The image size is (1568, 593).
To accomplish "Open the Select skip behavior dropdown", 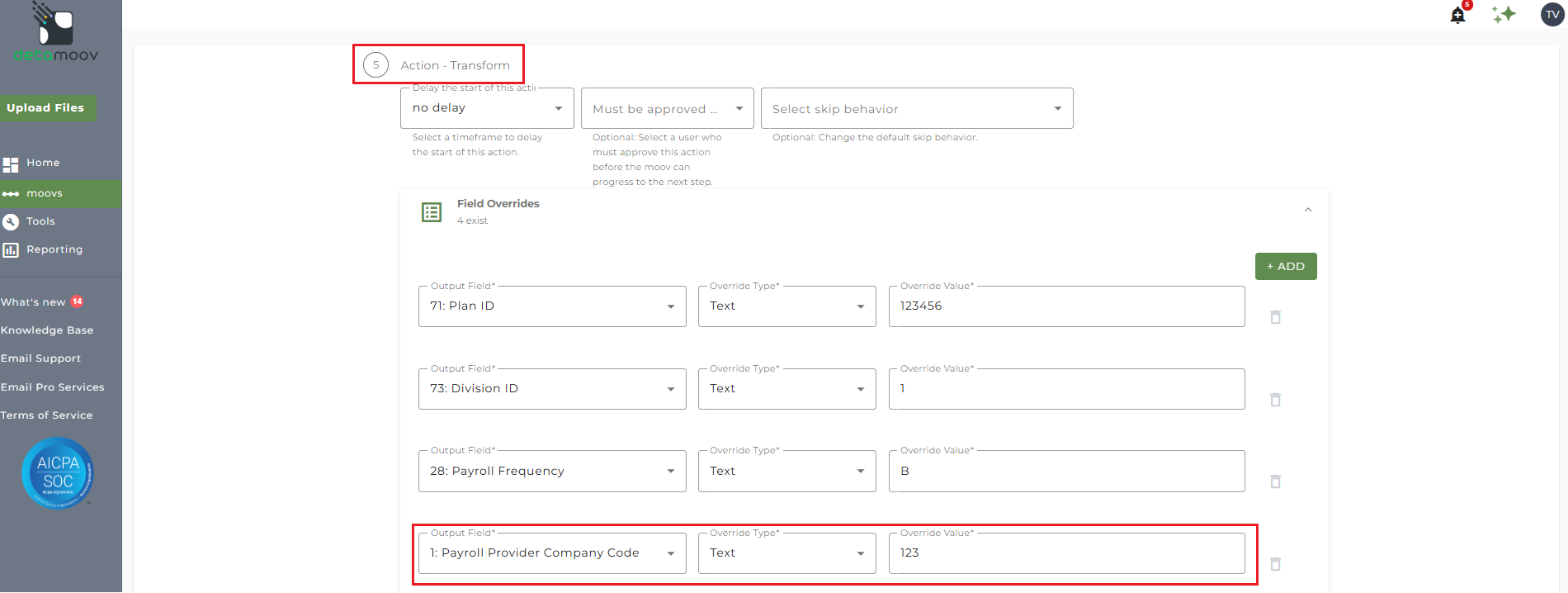I will click(x=916, y=109).
